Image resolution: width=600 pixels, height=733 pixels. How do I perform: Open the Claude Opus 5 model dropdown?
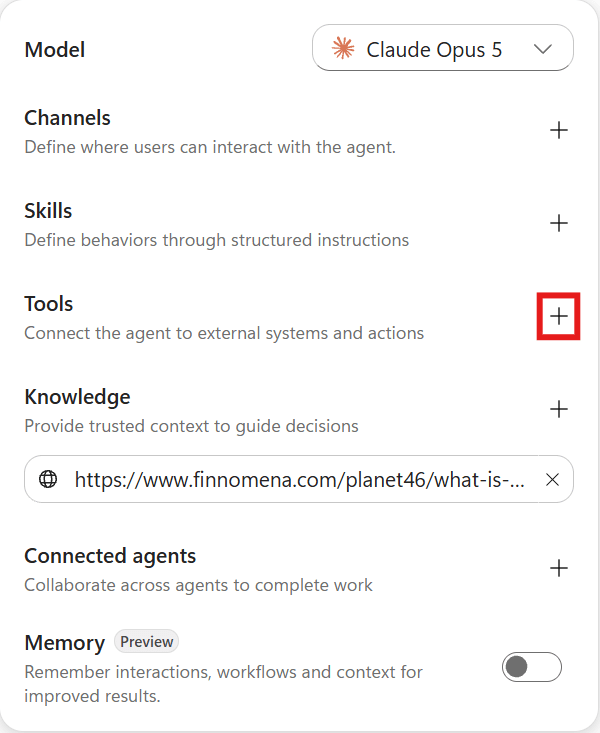tap(442, 48)
